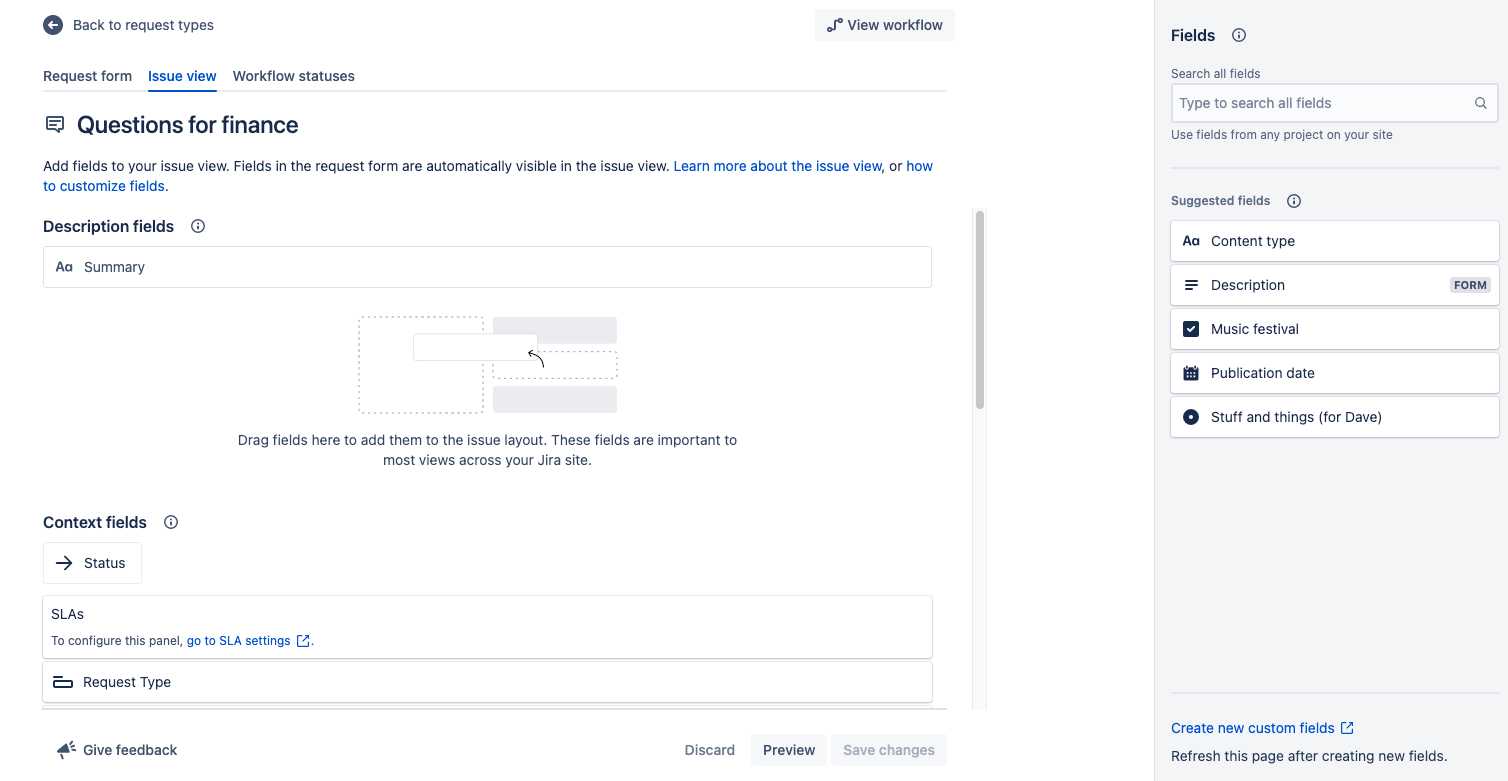Select the Music festival checkbox field
This screenshot has width=1508, height=781.
[1335, 329]
